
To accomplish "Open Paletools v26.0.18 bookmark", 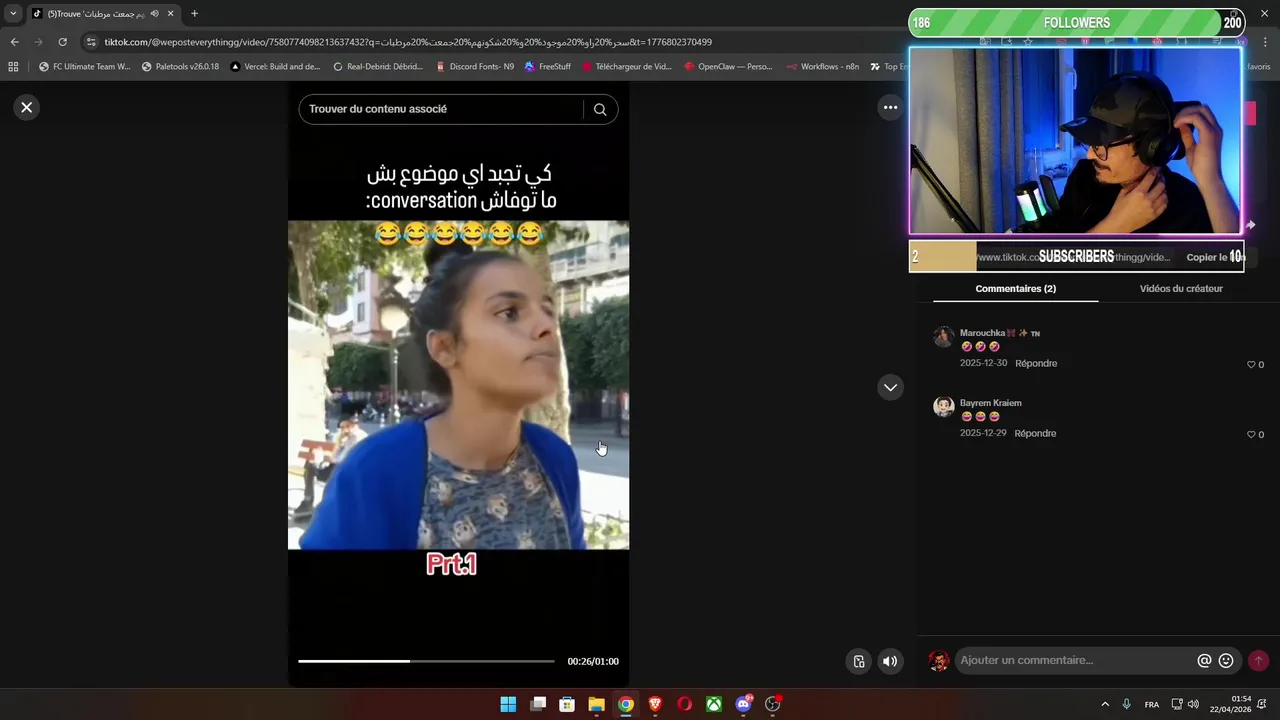I will (x=180, y=66).
